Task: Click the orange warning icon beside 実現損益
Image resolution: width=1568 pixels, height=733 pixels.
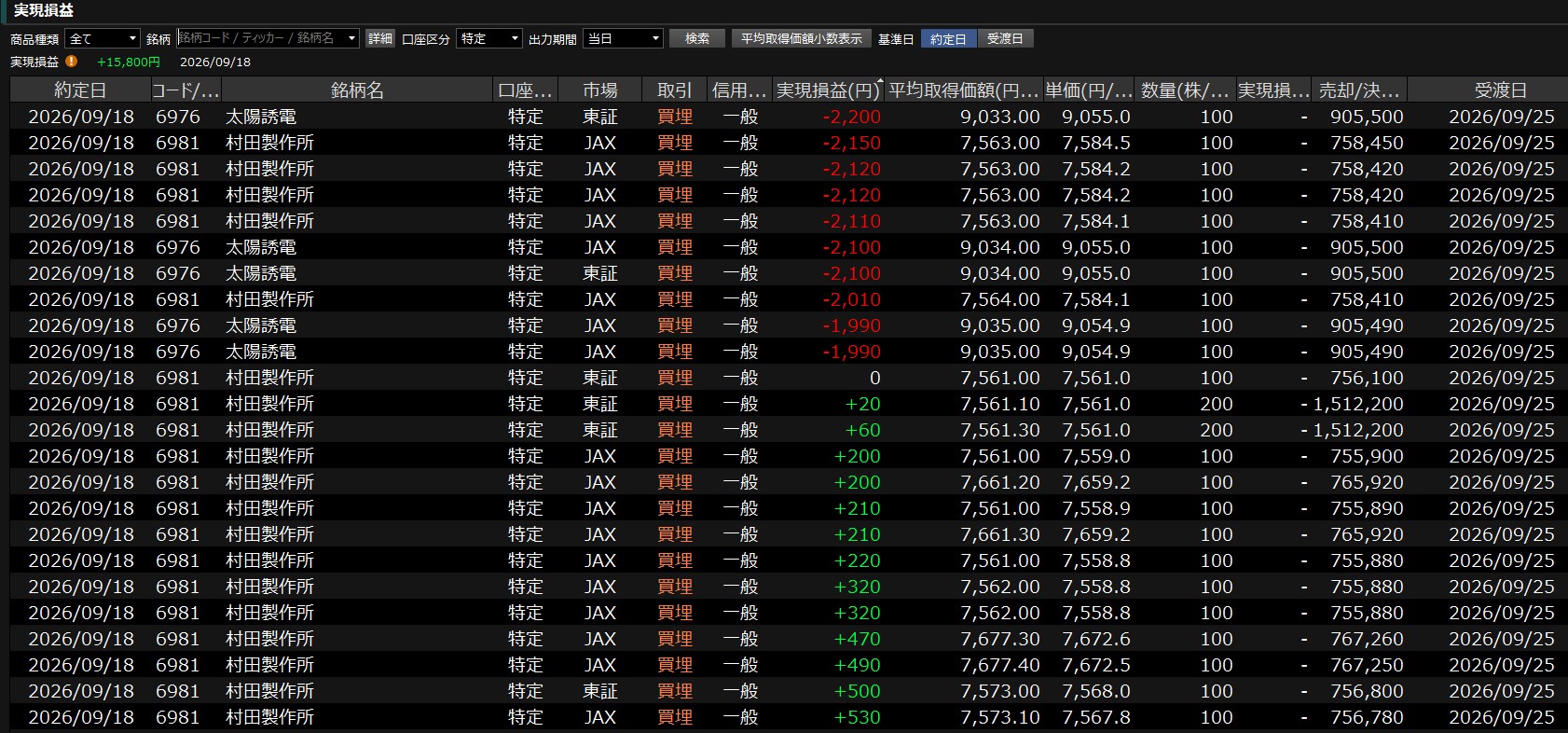Action: (x=72, y=62)
